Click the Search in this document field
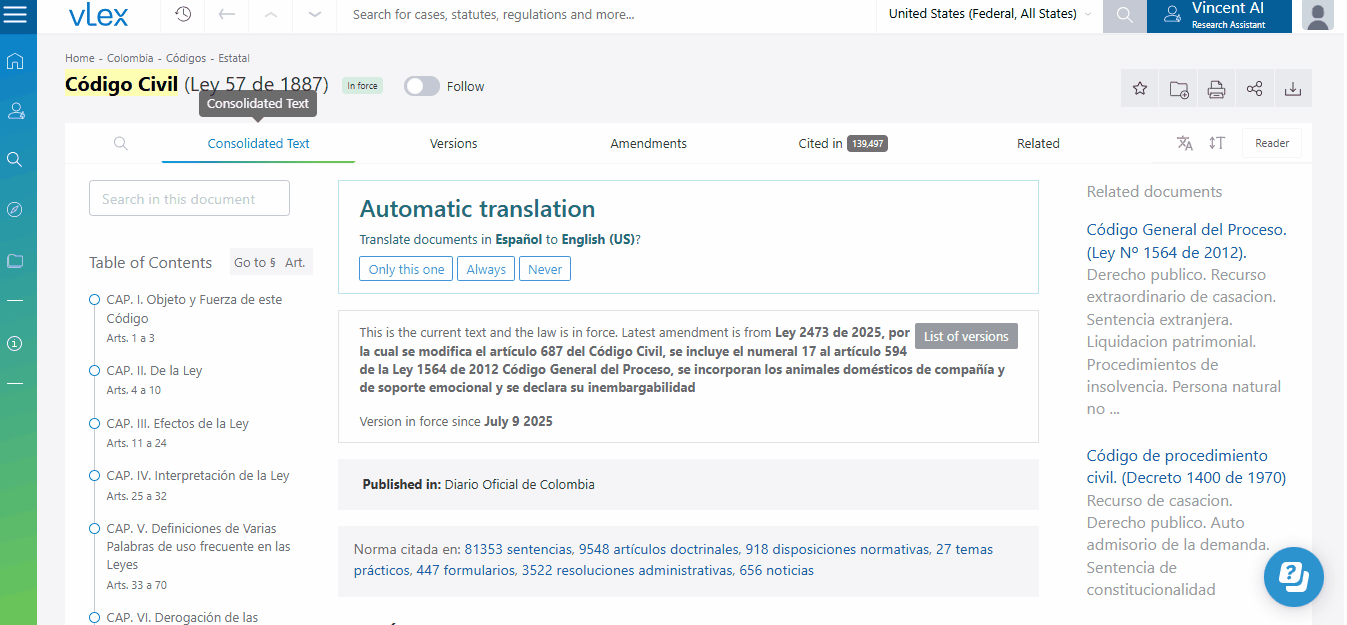 point(189,199)
